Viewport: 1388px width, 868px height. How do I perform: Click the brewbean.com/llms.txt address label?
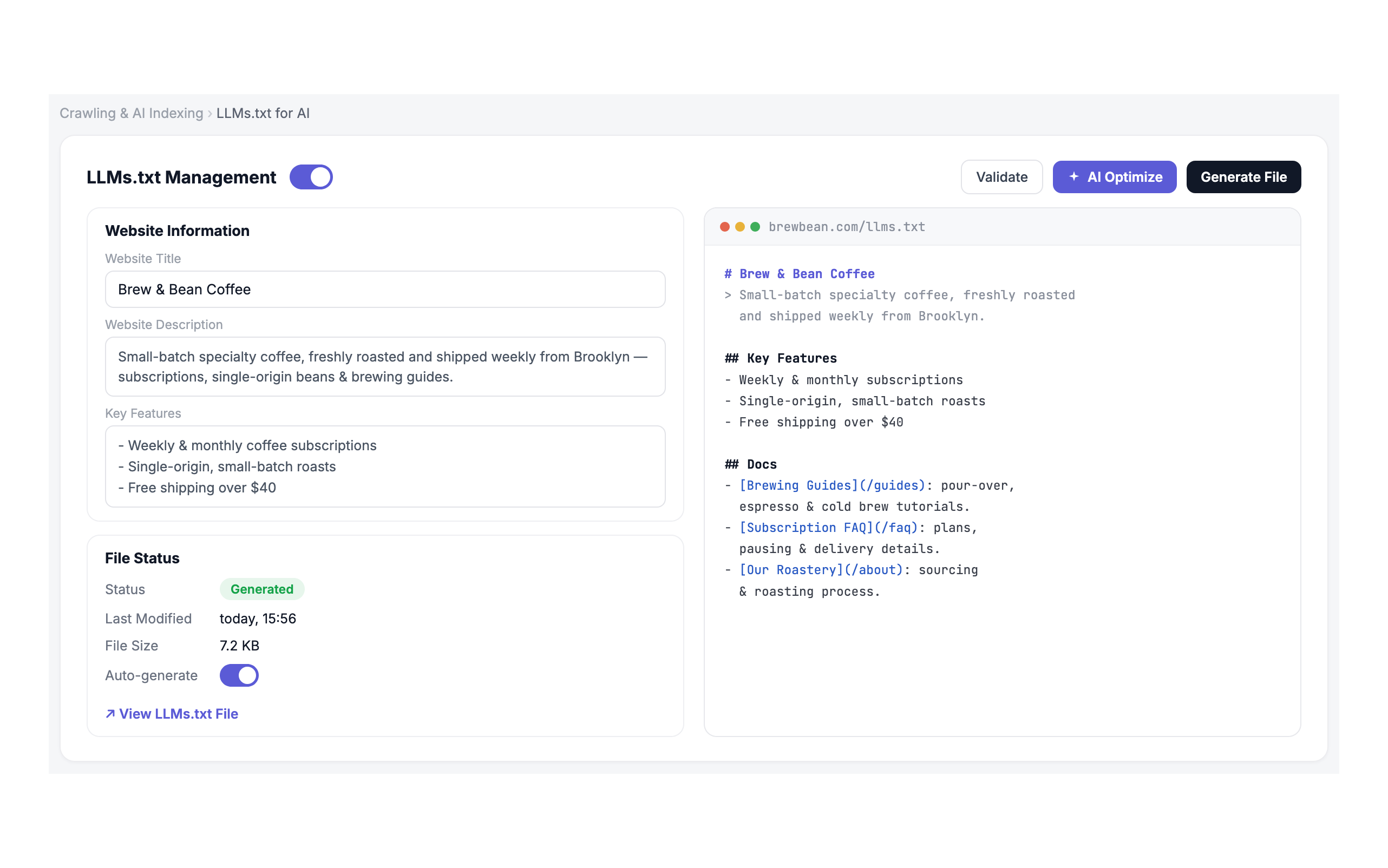click(x=847, y=227)
